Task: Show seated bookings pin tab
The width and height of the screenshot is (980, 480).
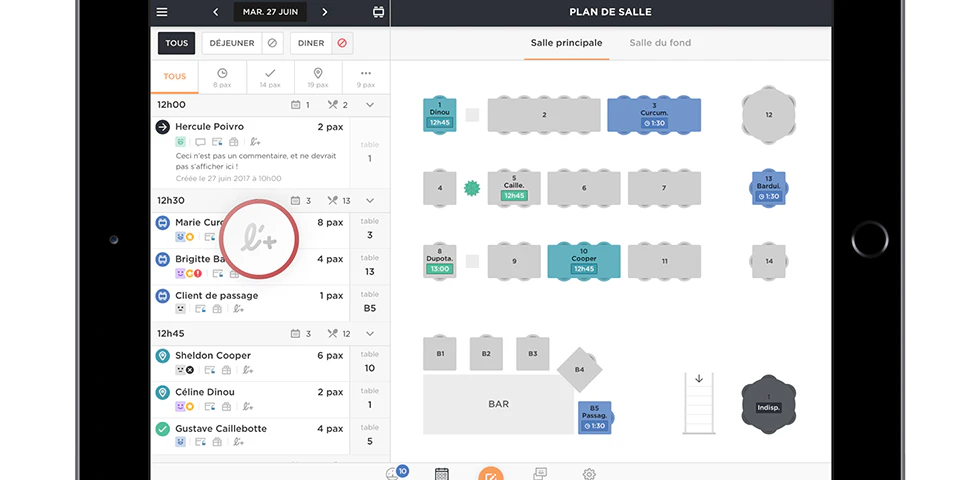Action: tap(318, 78)
